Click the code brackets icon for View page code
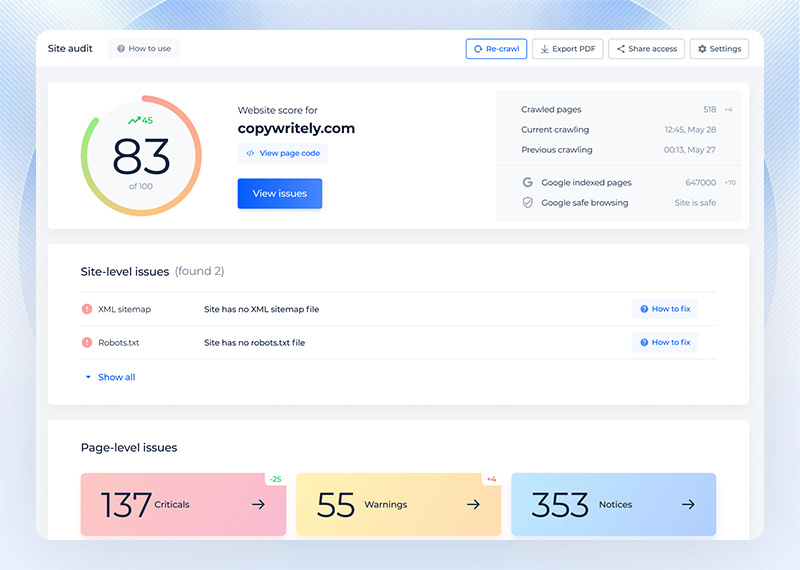 tap(250, 153)
